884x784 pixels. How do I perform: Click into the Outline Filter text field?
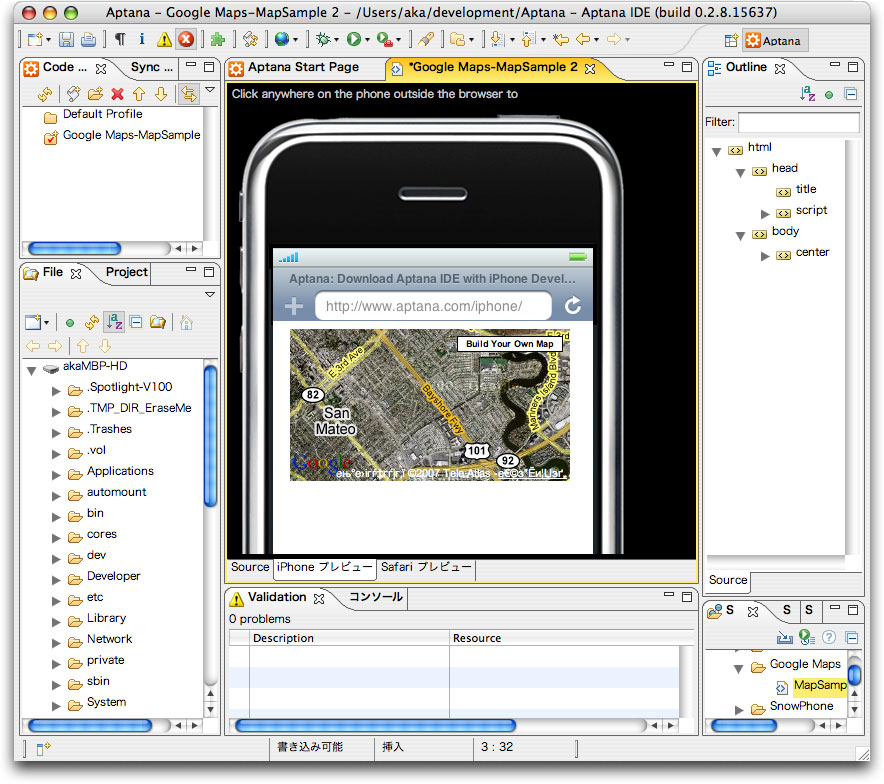click(x=798, y=122)
